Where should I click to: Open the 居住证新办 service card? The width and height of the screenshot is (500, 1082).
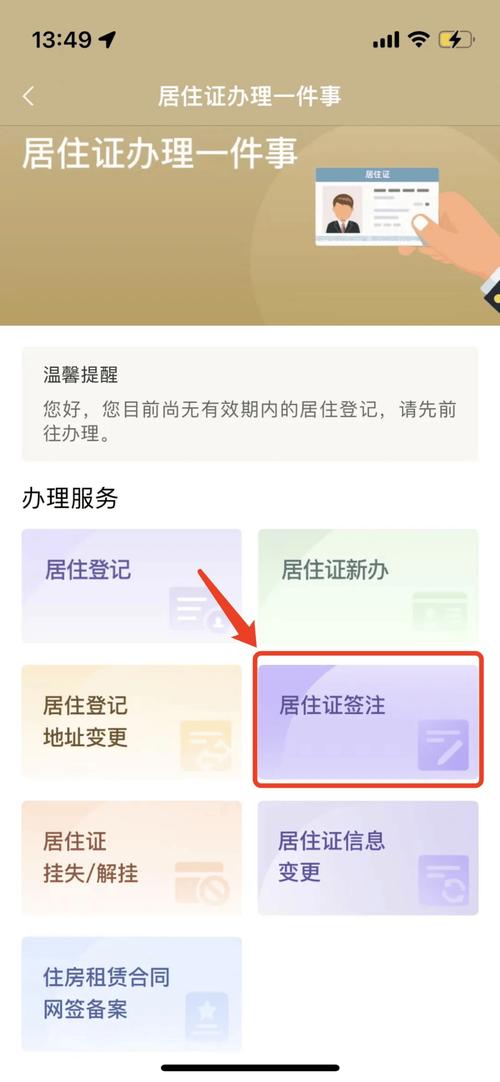point(368,586)
